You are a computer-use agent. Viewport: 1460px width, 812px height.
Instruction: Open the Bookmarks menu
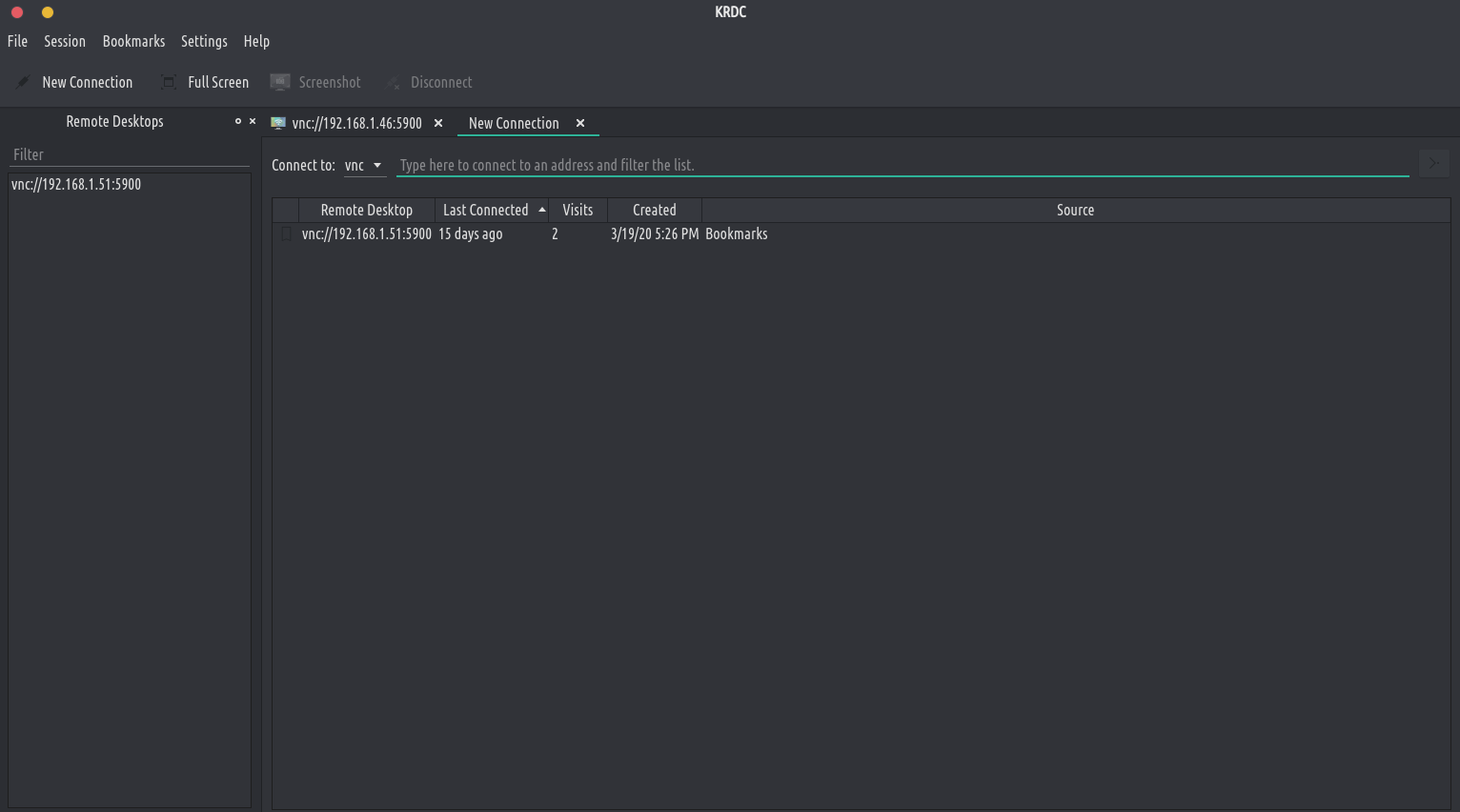(133, 41)
